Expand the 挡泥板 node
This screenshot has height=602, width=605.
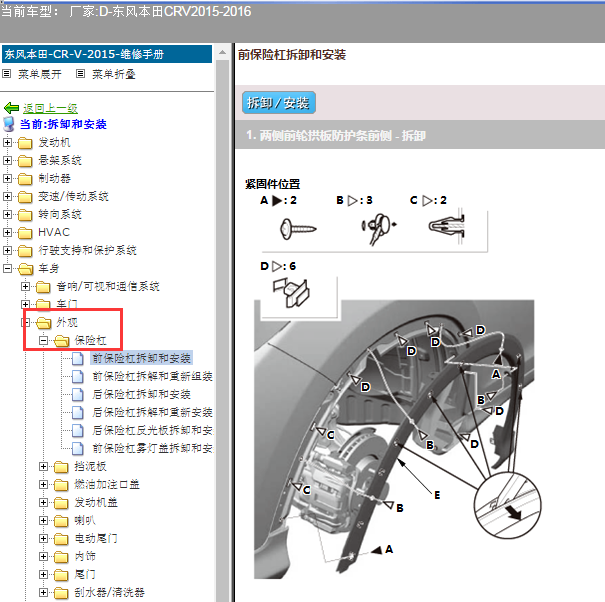pyautogui.click(x=43, y=467)
